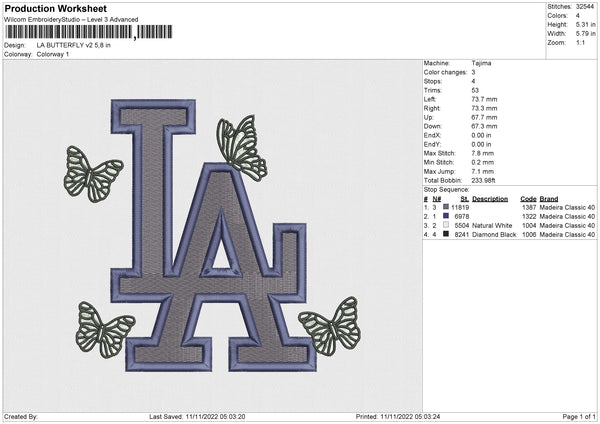This screenshot has height=424, width=600.
Task: Click the top-right butterfly in the design
Action: coord(242,148)
